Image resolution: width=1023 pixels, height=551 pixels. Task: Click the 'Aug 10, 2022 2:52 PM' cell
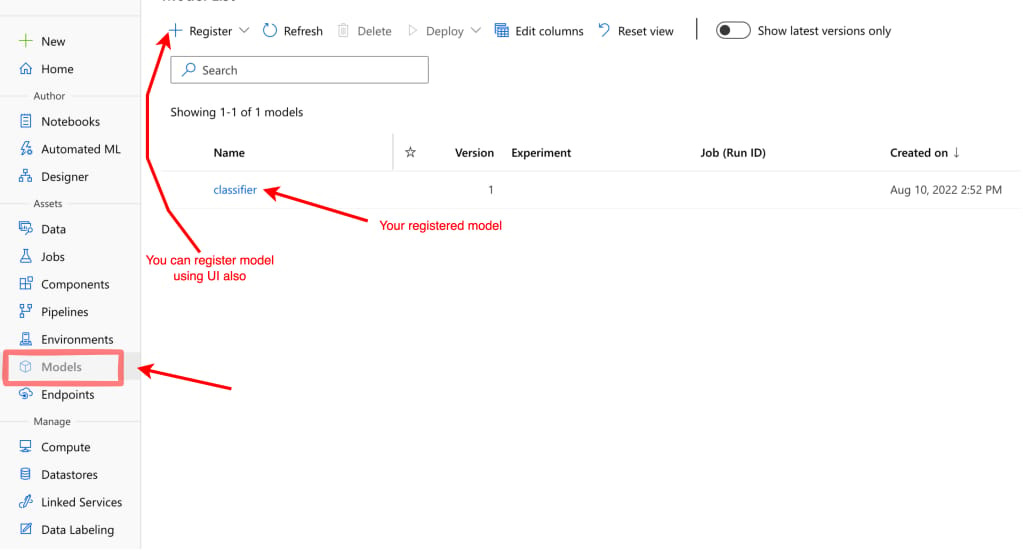(945, 190)
